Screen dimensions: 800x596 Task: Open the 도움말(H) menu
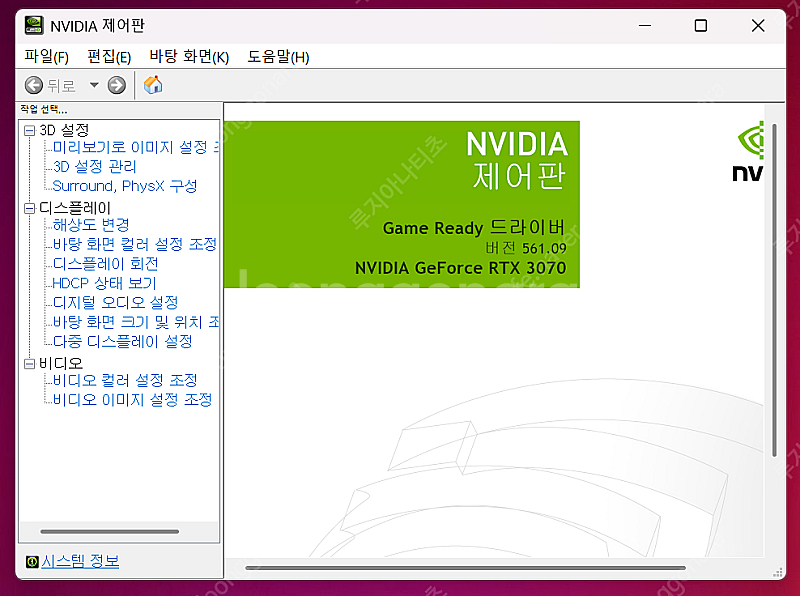coord(279,56)
